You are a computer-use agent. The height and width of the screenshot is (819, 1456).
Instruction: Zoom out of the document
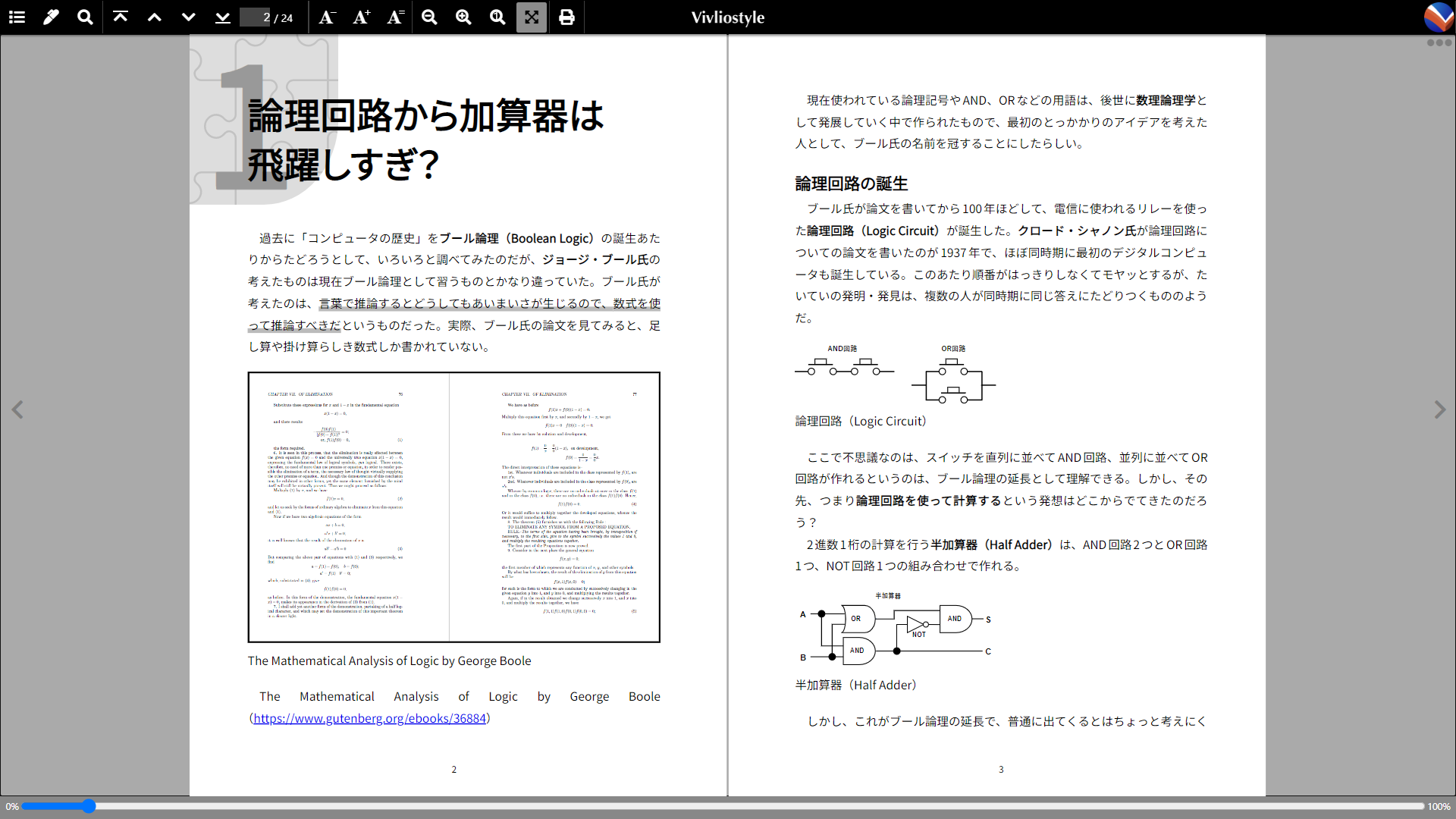coord(429,17)
